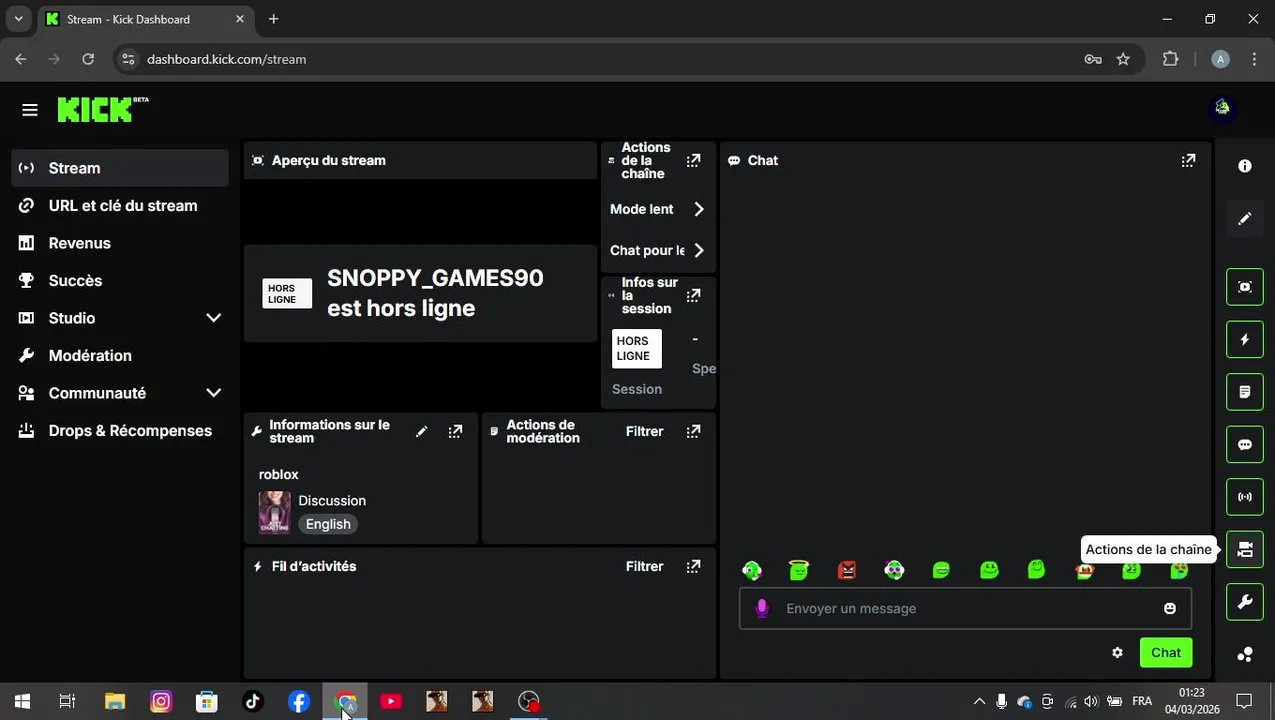Image resolution: width=1275 pixels, height=720 pixels.
Task: Open OBS Studio from the taskbar
Action: click(x=529, y=701)
